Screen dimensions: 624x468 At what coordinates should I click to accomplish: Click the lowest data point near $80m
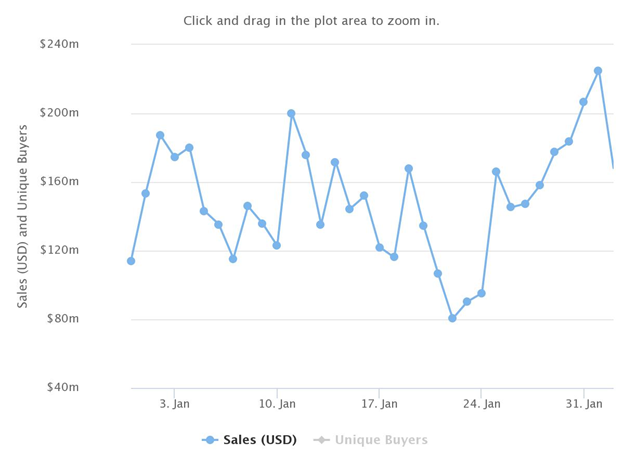coord(452,318)
